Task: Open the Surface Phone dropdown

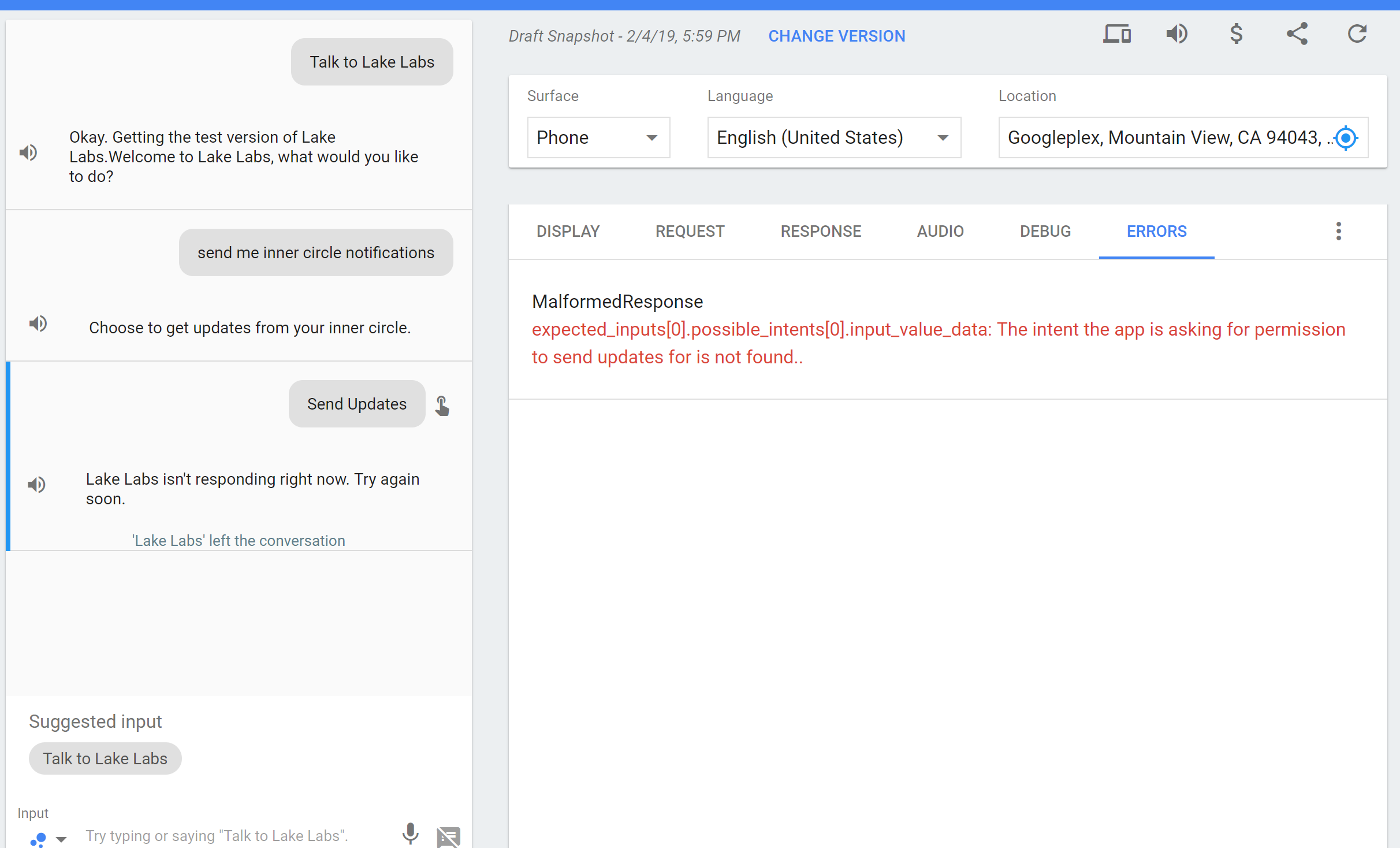Action: [x=598, y=138]
